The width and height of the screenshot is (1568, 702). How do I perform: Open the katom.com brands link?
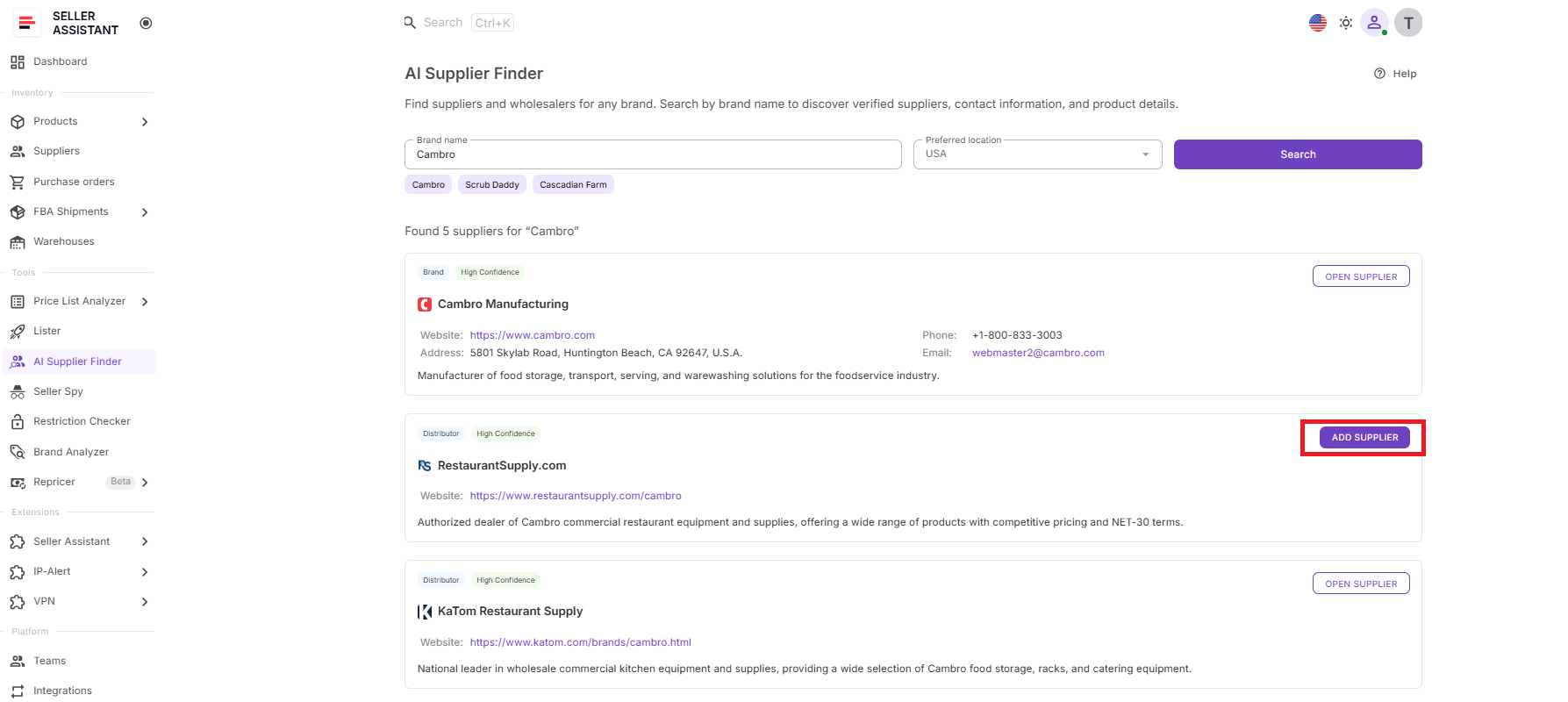pos(581,642)
